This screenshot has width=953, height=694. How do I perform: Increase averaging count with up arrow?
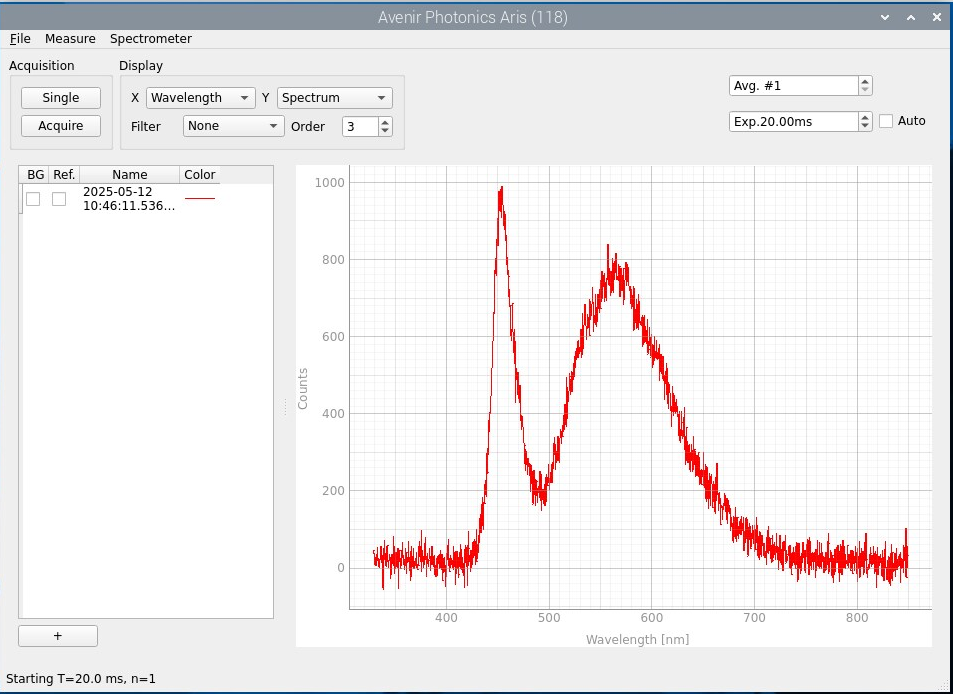(865, 82)
